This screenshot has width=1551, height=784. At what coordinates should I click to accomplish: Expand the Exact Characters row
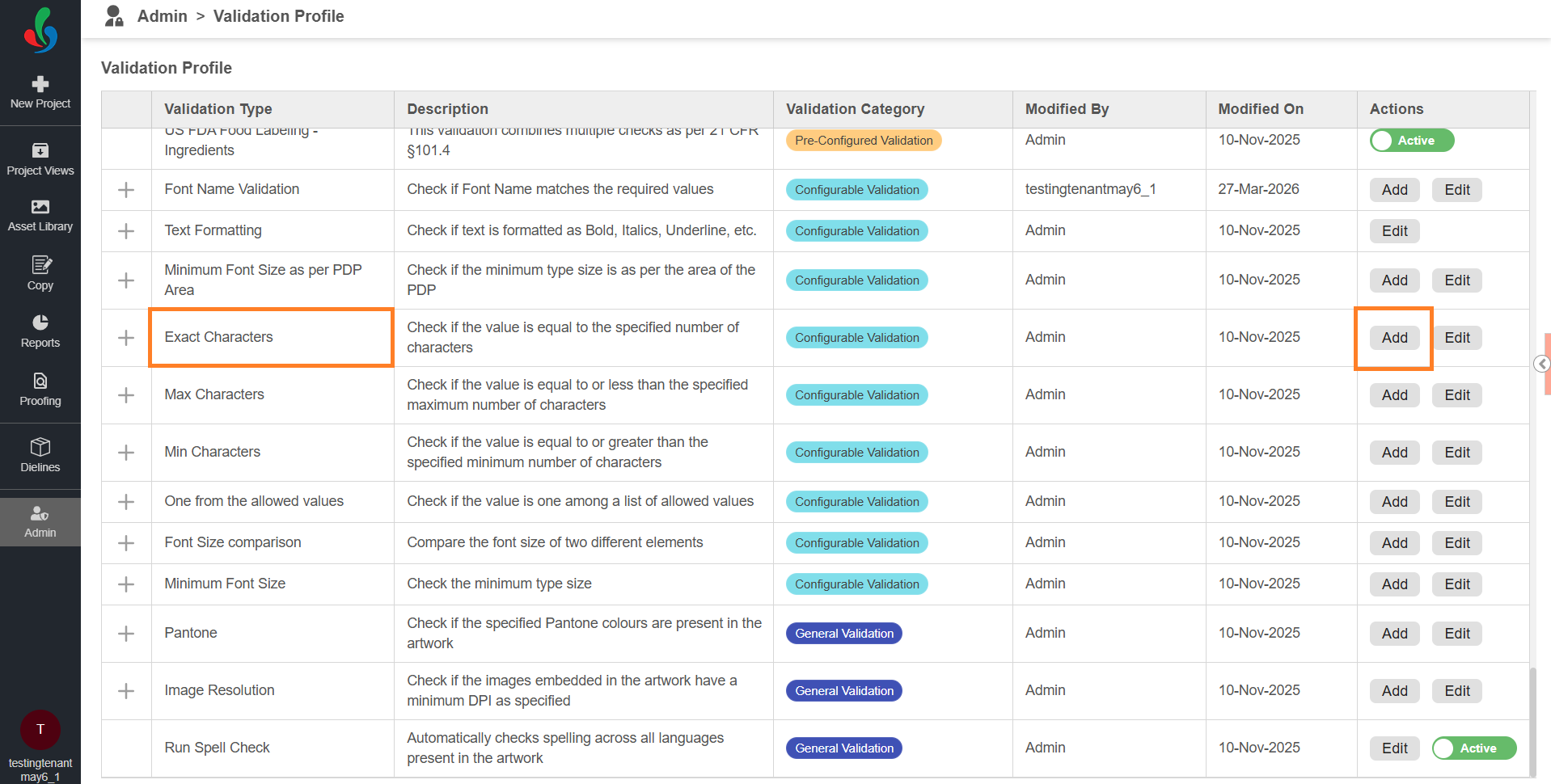(x=126, y=338)
